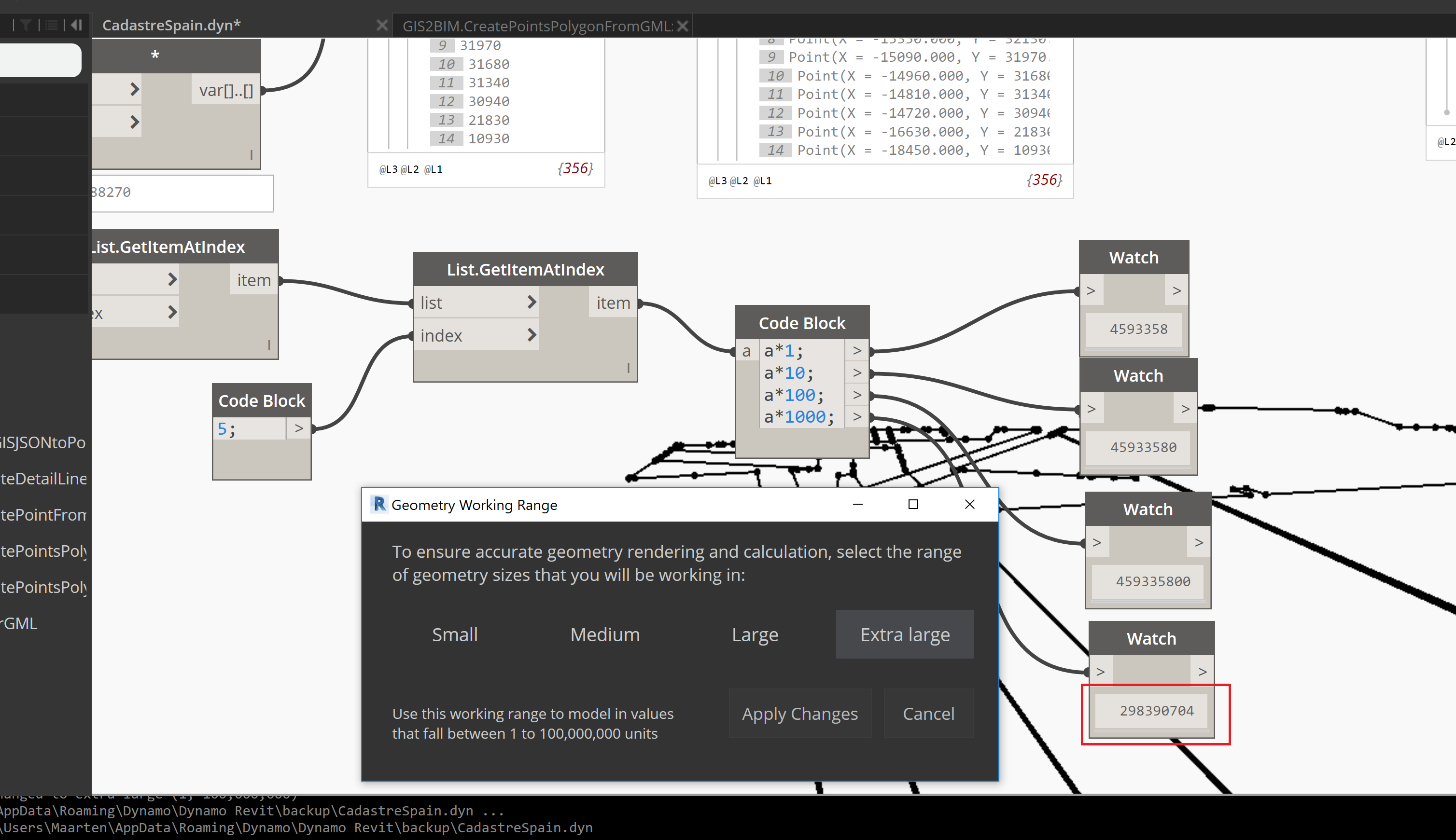Collapse the library panel with arrow icon

click(76, 25)
